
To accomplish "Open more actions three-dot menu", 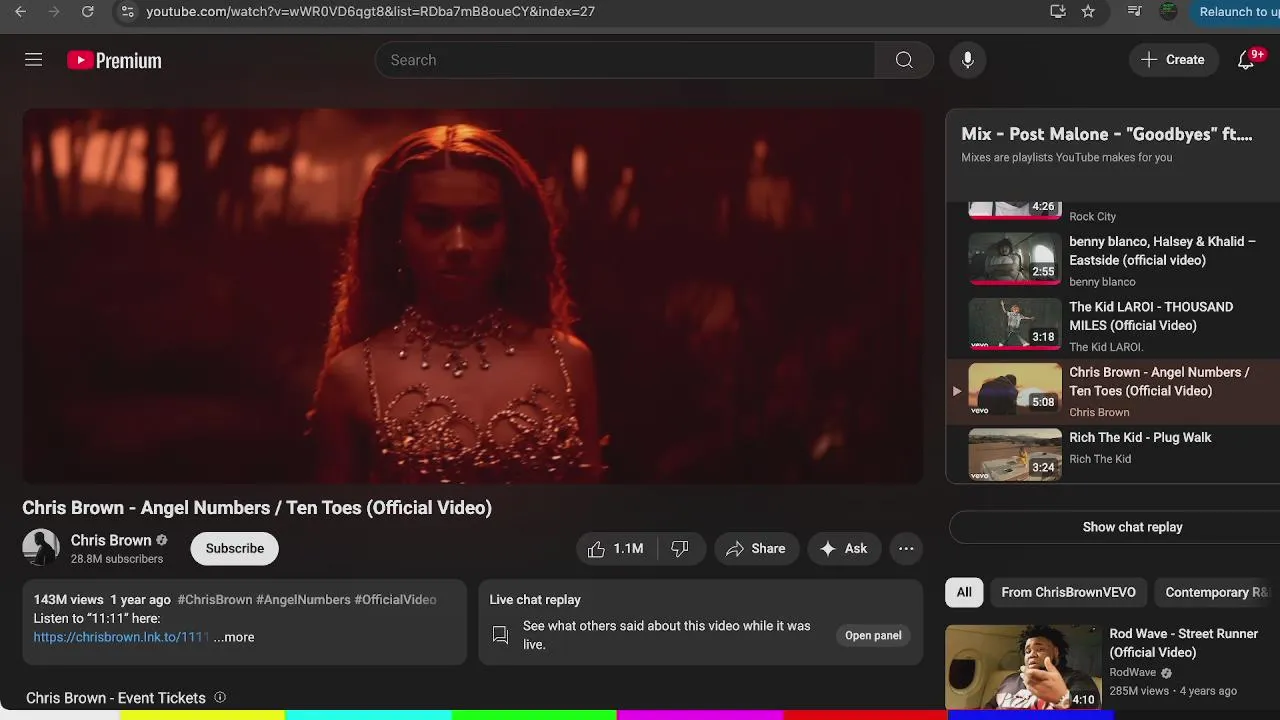I will pos(906,548).
